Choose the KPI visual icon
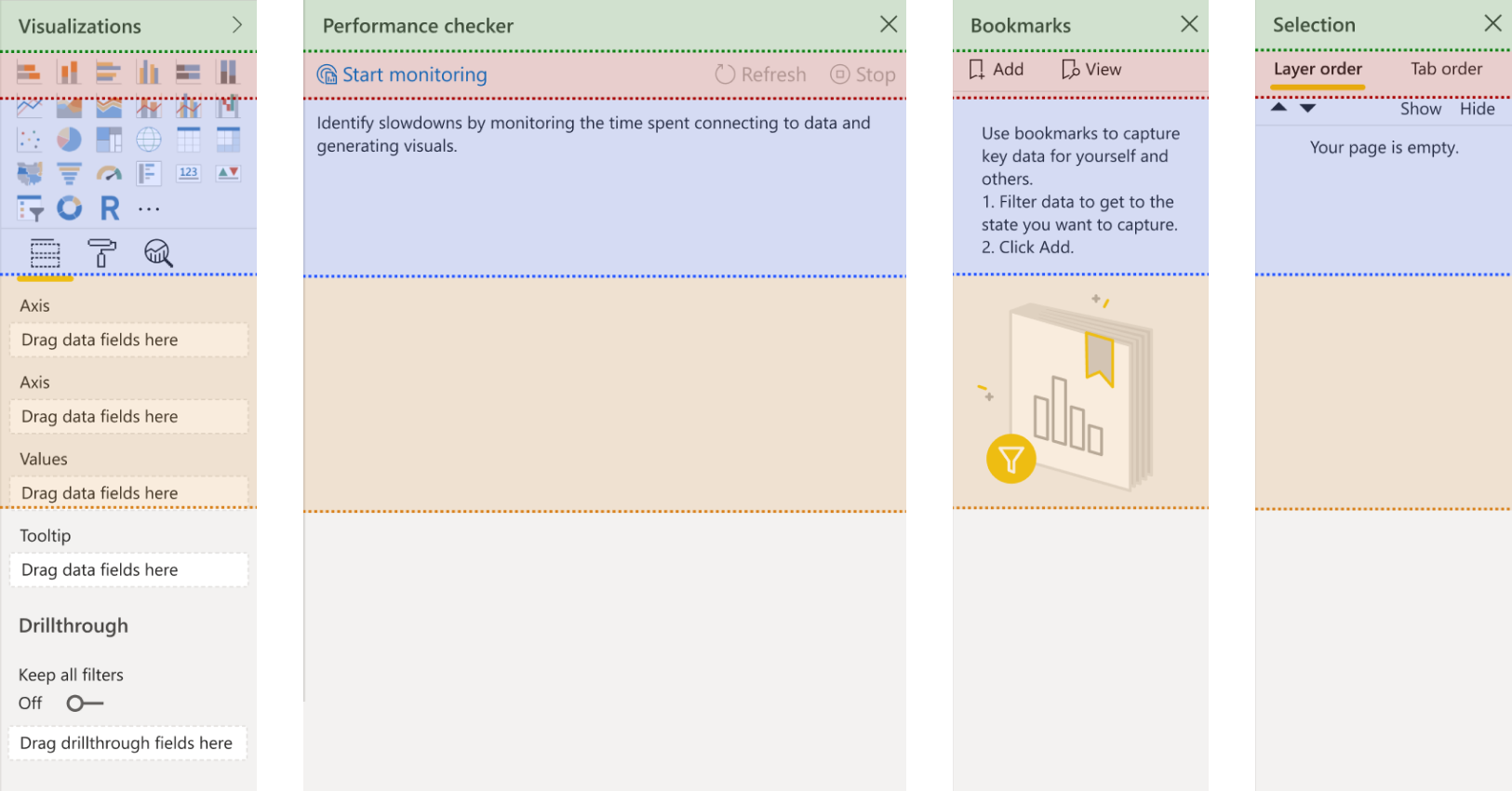 pos(228,174)
